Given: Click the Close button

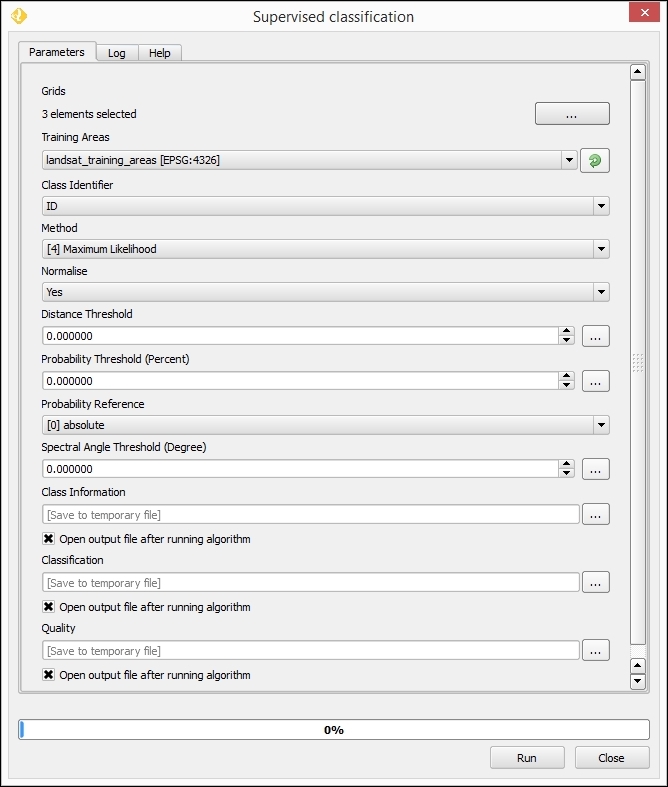Looking at the screenshot, I should [612, 758].
